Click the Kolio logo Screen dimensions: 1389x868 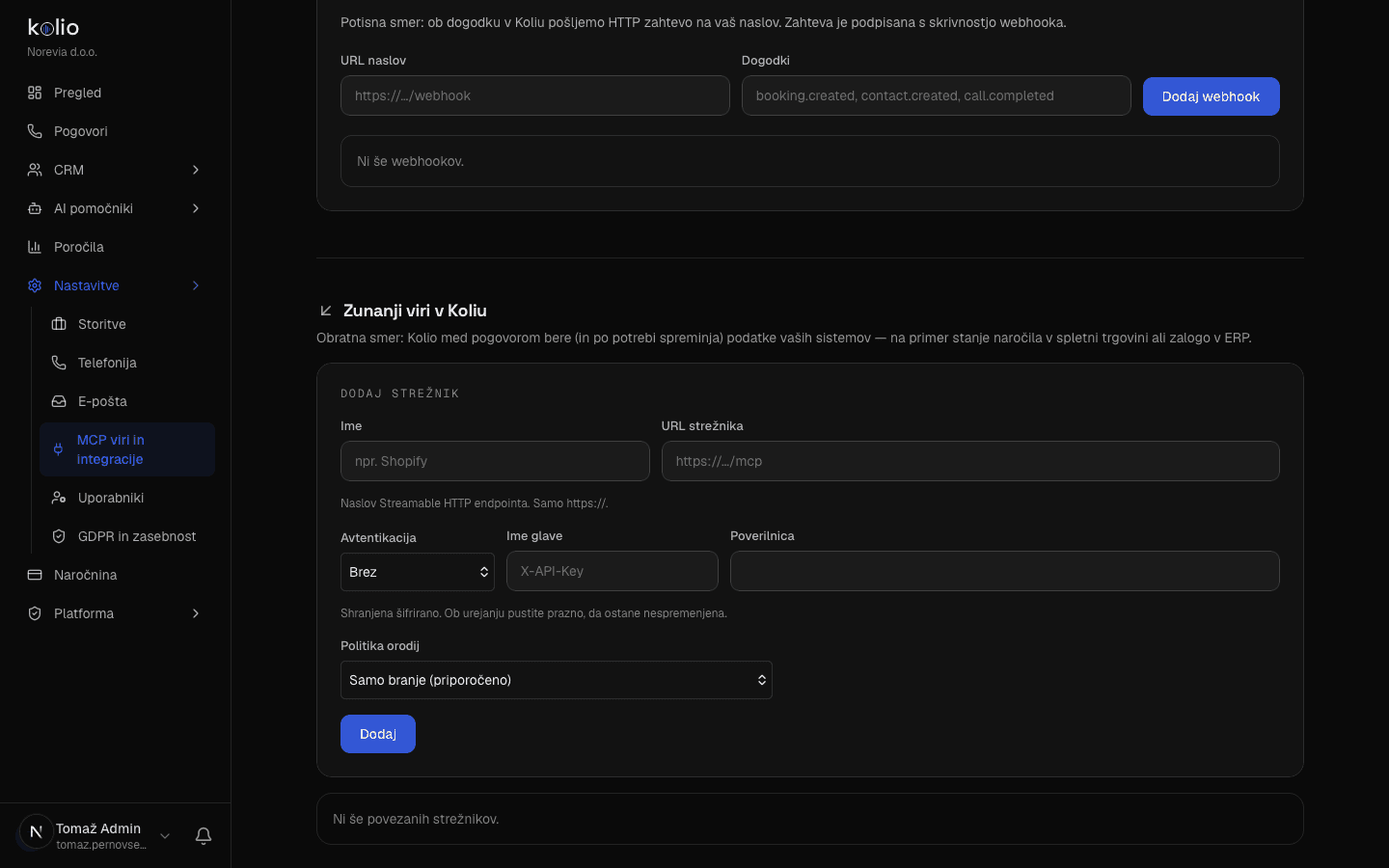click(x=53, y=28)
